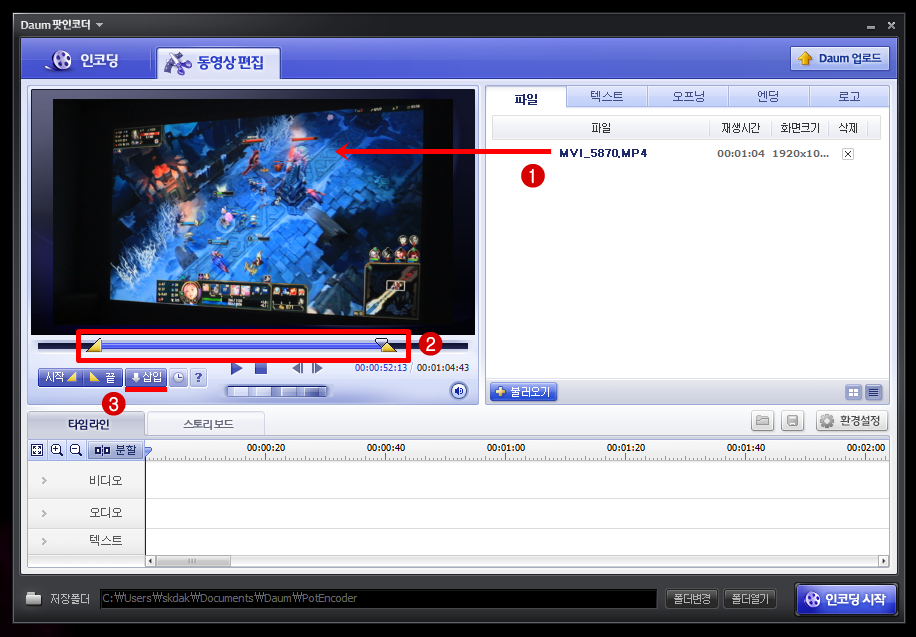916x637 pixels.
Task: Play the video preview
Action: (x=237, y=368)
